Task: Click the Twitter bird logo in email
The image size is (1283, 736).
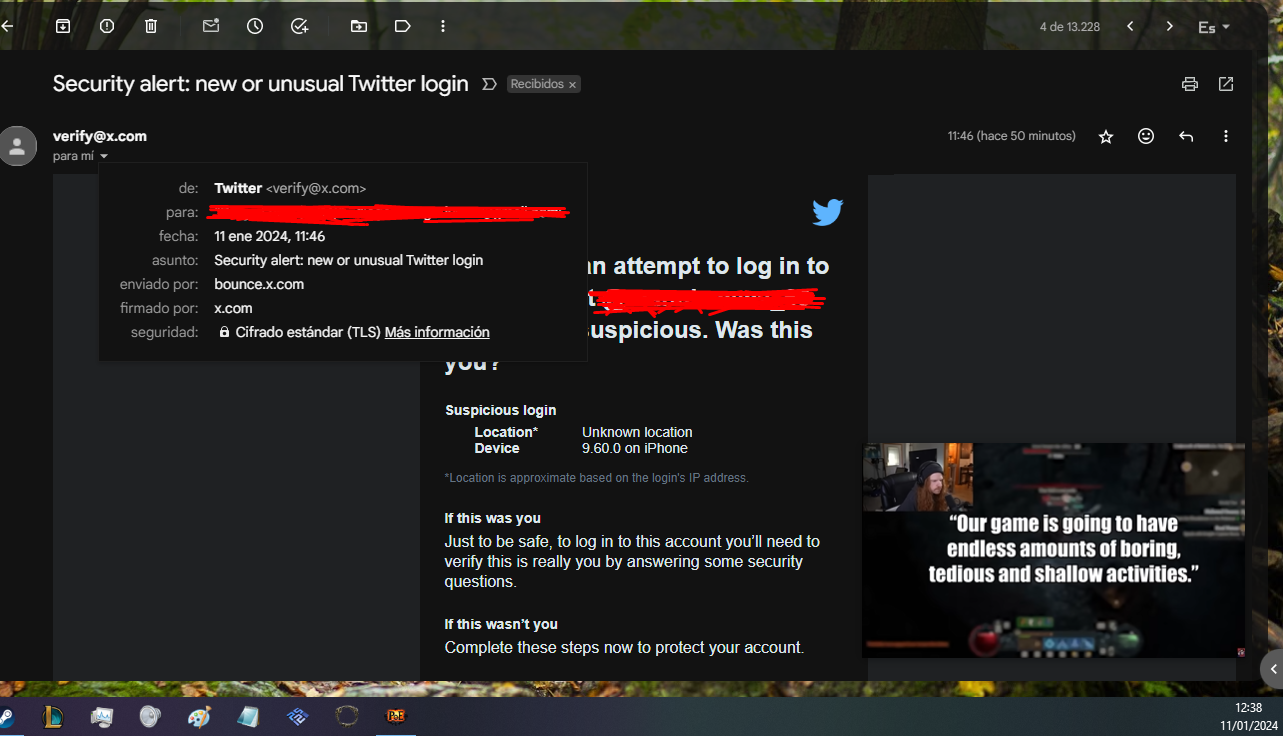Action: tap(828, 212)
